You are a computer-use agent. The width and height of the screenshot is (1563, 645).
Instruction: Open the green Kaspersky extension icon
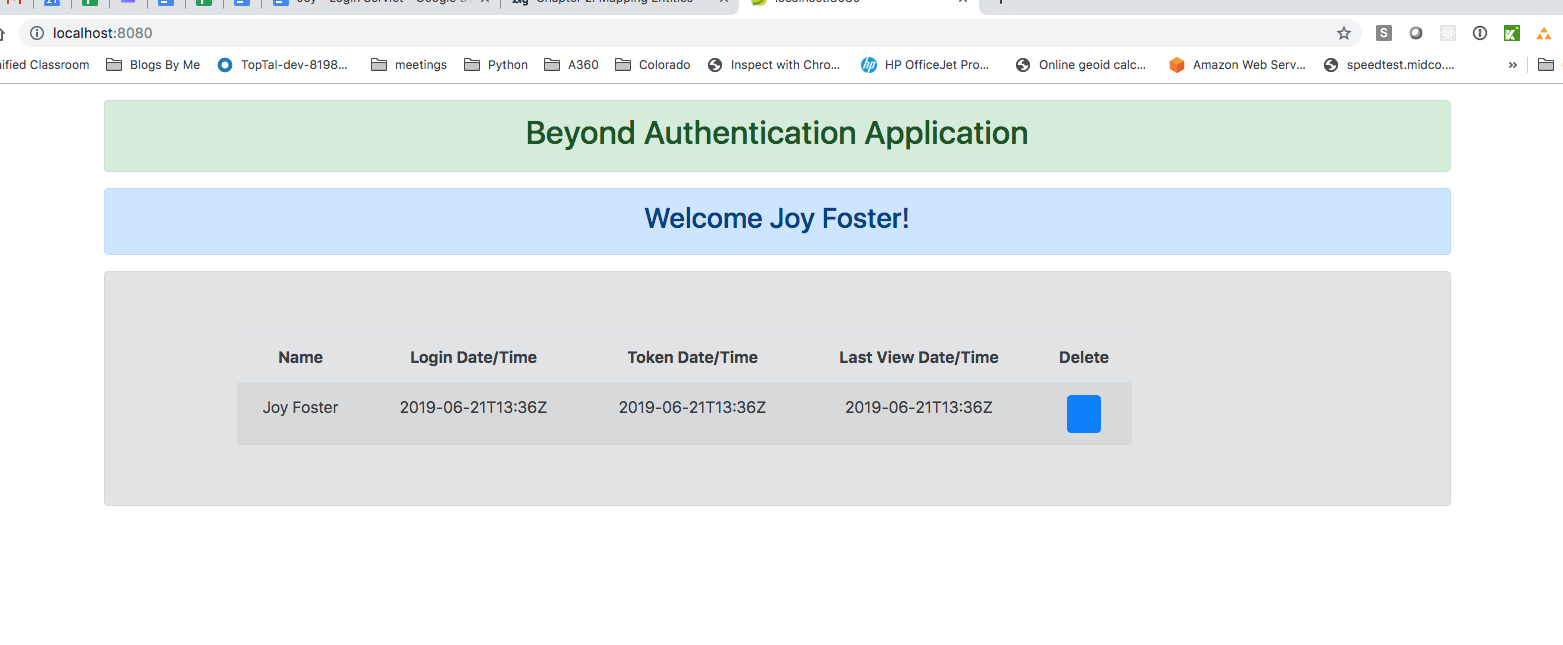coord(1511,33)
